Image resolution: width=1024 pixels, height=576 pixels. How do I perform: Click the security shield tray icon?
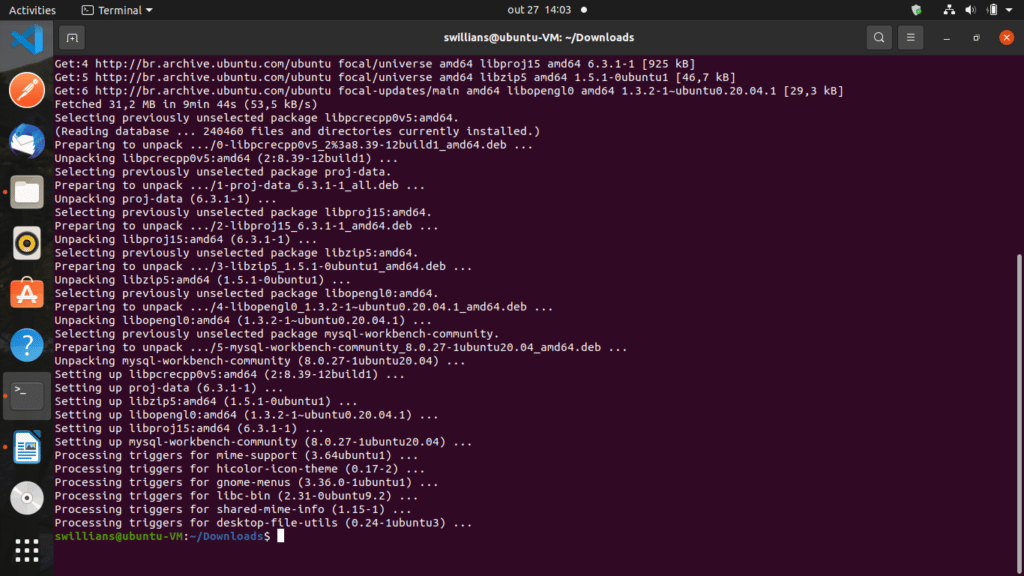(x=916, y=10)
